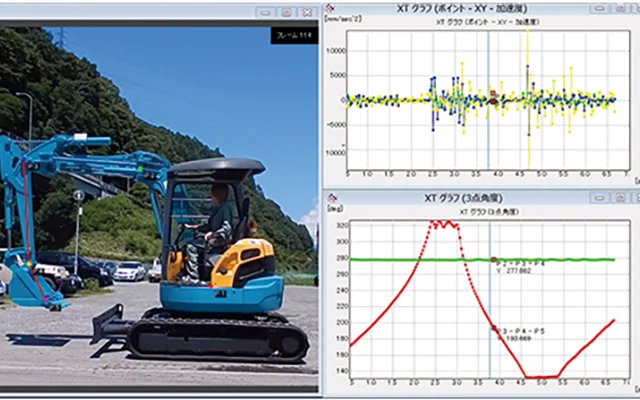Image resolution: width=640 pixels, height=400 pixels.
Task: Click the 3-point angle graph window title bar
Action: (x=450, y=195)
